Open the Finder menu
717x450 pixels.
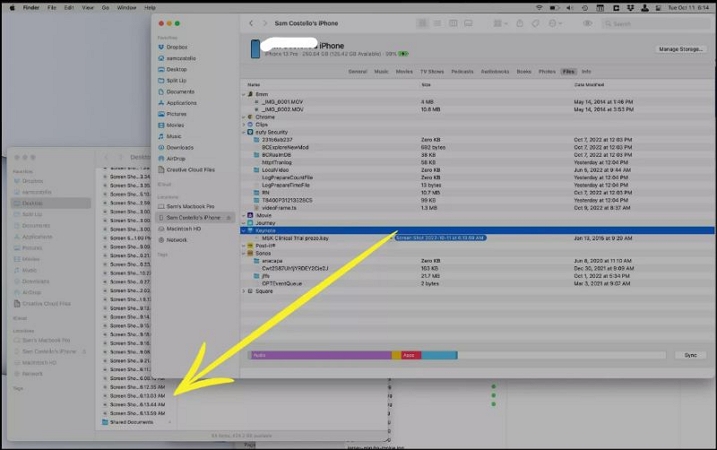pos(31,8)
